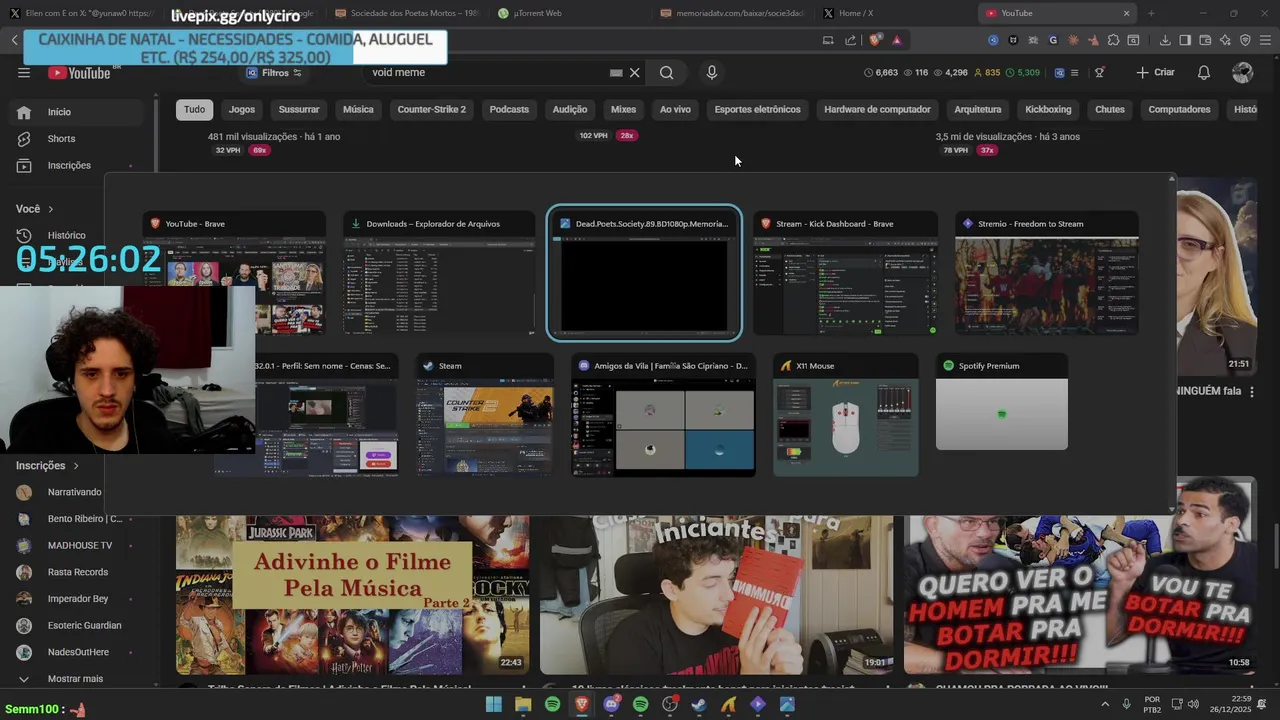This screenshot has width=1280, height=720.
Task: Clear the search box with X
Action: 634,72
